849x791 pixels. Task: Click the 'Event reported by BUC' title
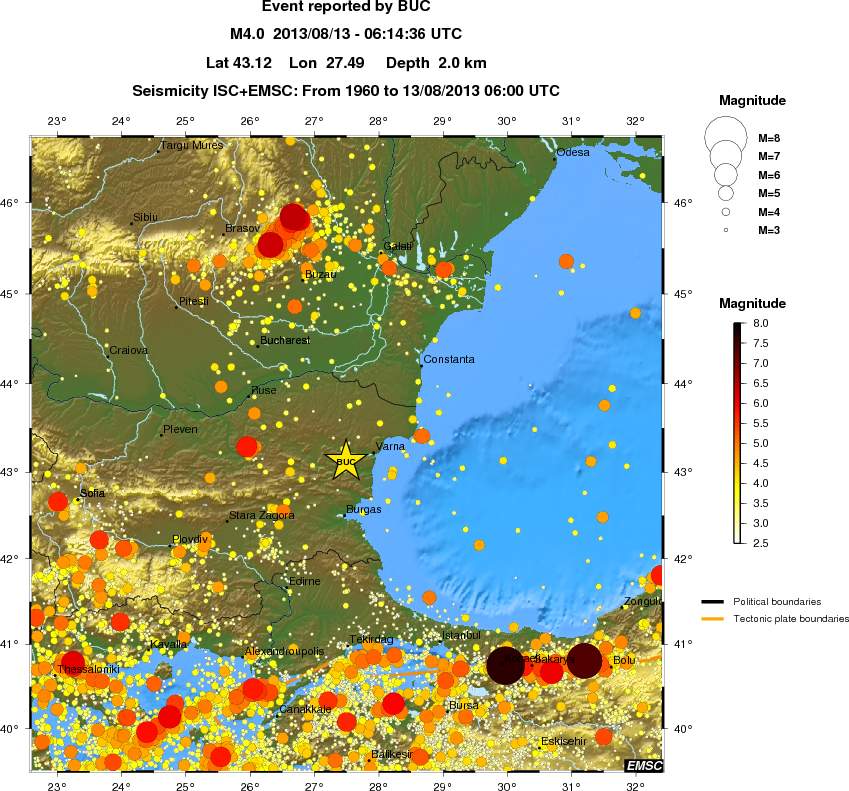point(346,6)
